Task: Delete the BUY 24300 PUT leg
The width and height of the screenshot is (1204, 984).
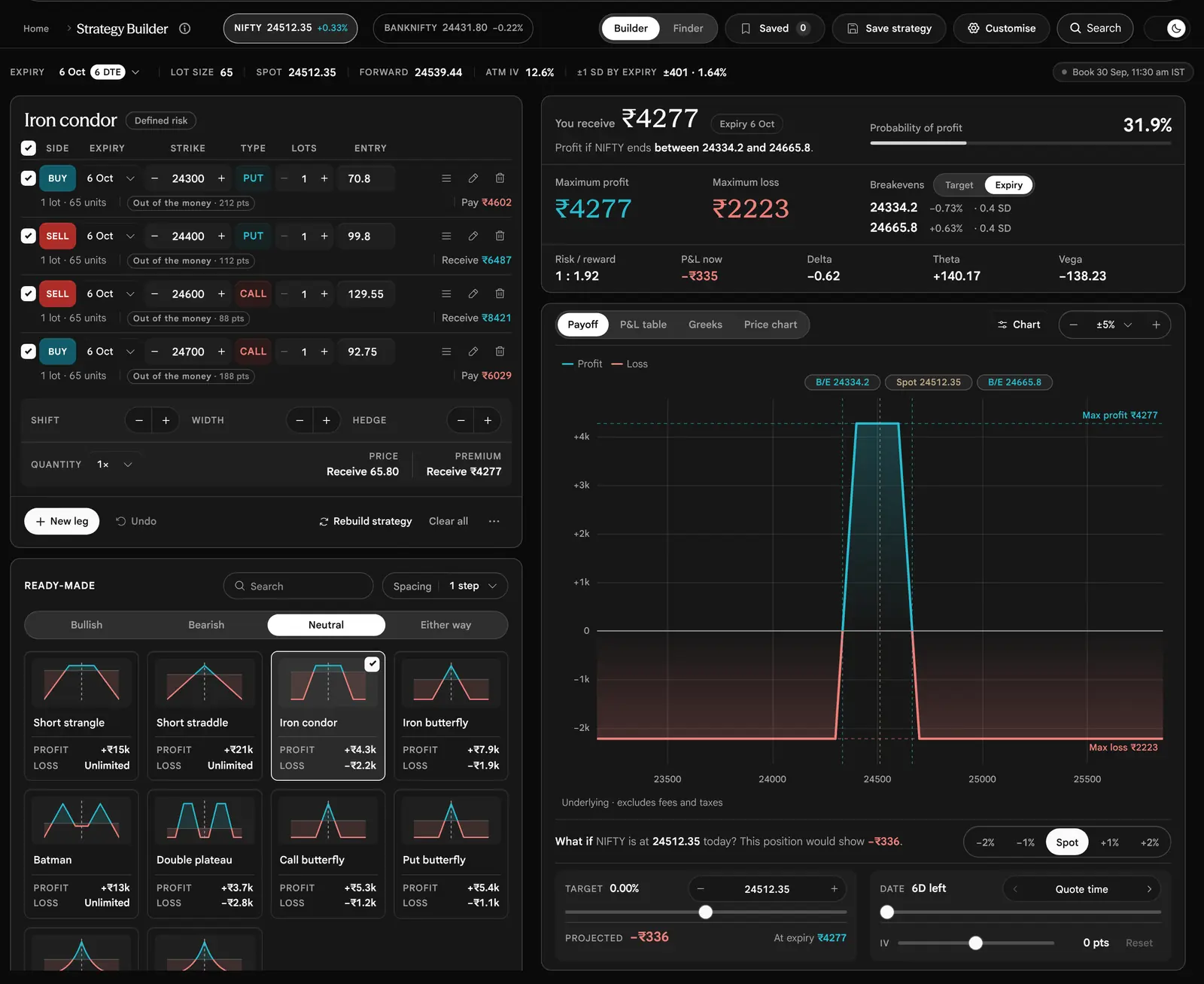Action: coord(500,178)
